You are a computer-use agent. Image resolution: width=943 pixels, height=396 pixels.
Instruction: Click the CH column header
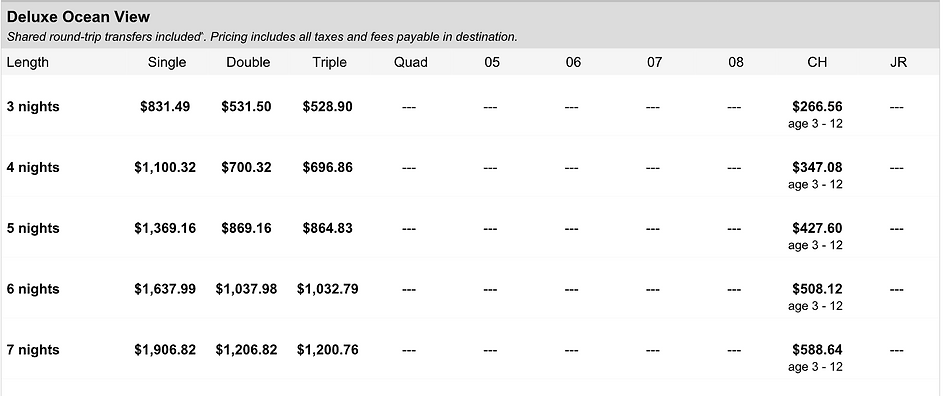(817, 63)
